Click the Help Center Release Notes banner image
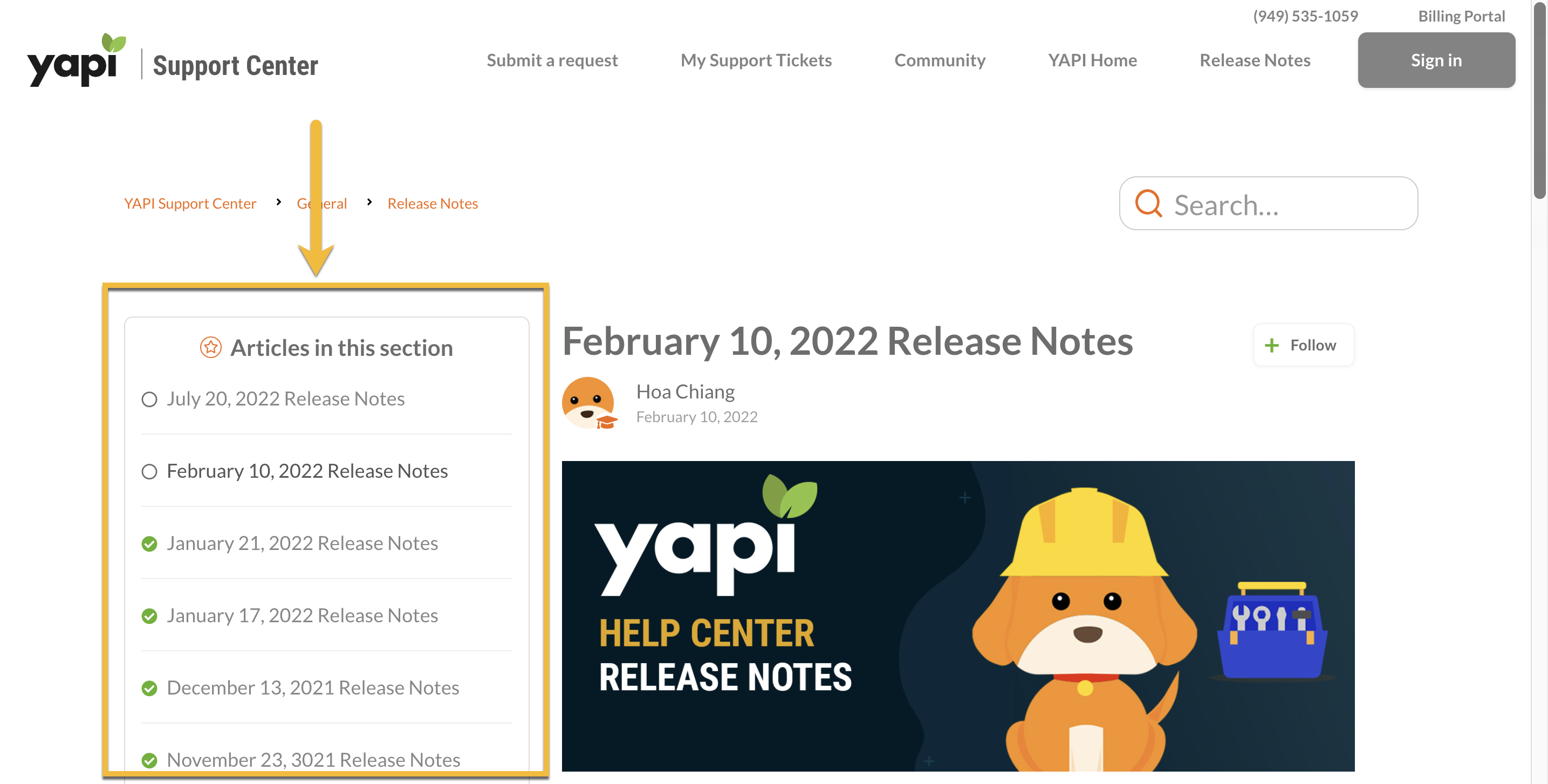Screen dimensions: 1548x784 tap(958, 616)
